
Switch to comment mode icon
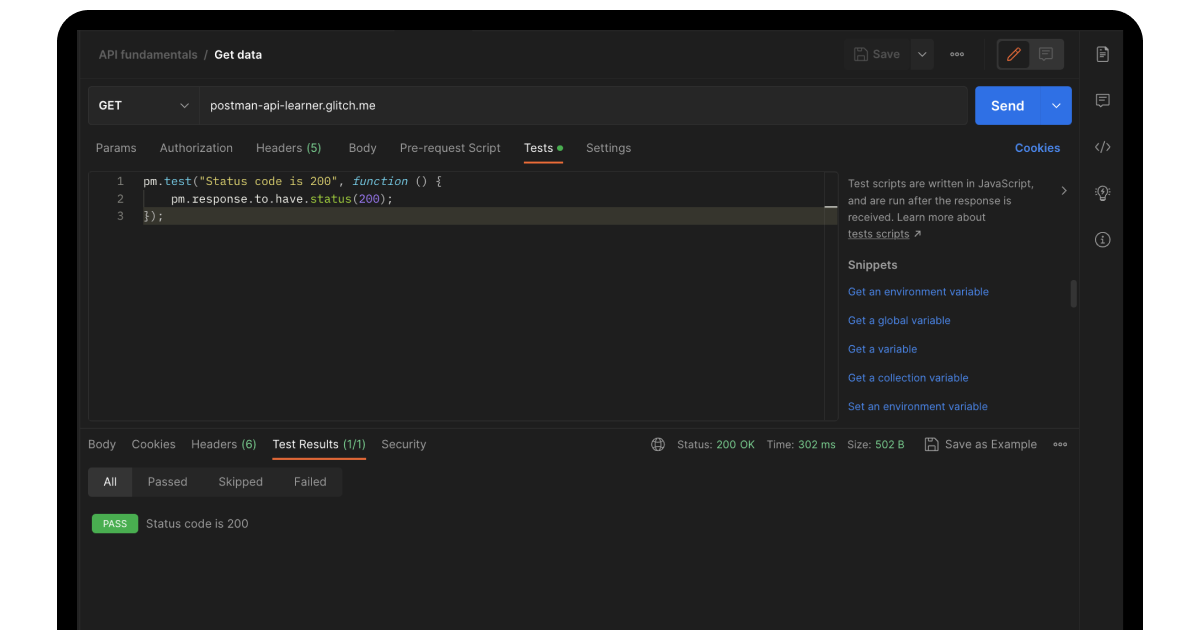[x=1046, y=54]
